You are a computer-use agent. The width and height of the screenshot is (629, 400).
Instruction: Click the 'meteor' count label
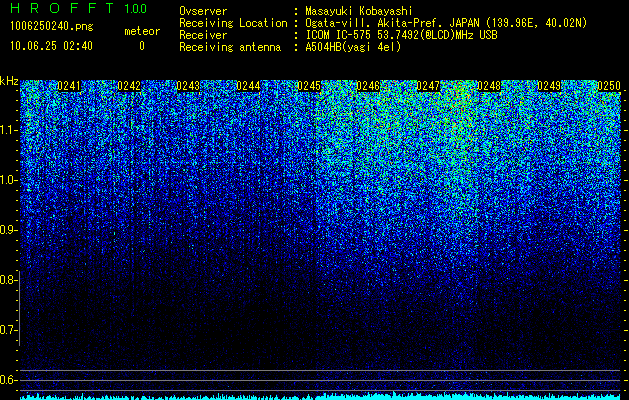click(142, 31)
